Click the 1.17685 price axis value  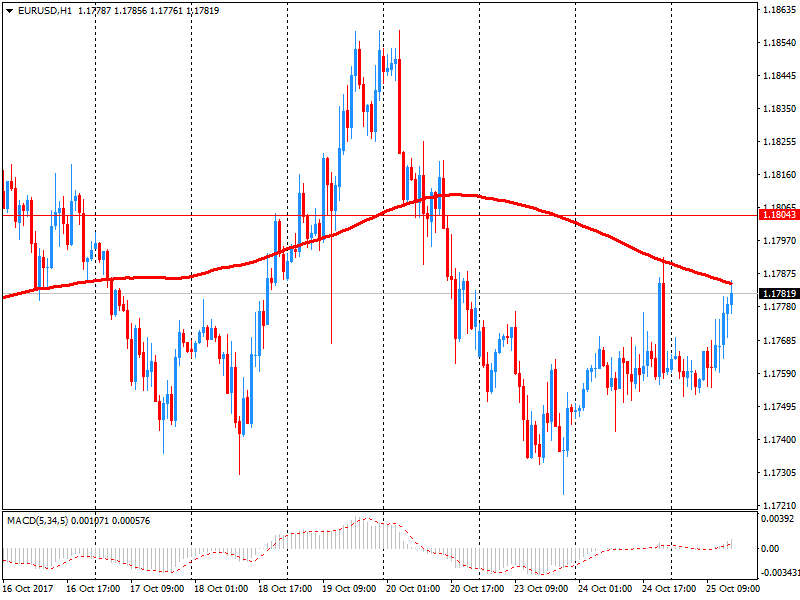pyautogui.click(x=780, y=340)
